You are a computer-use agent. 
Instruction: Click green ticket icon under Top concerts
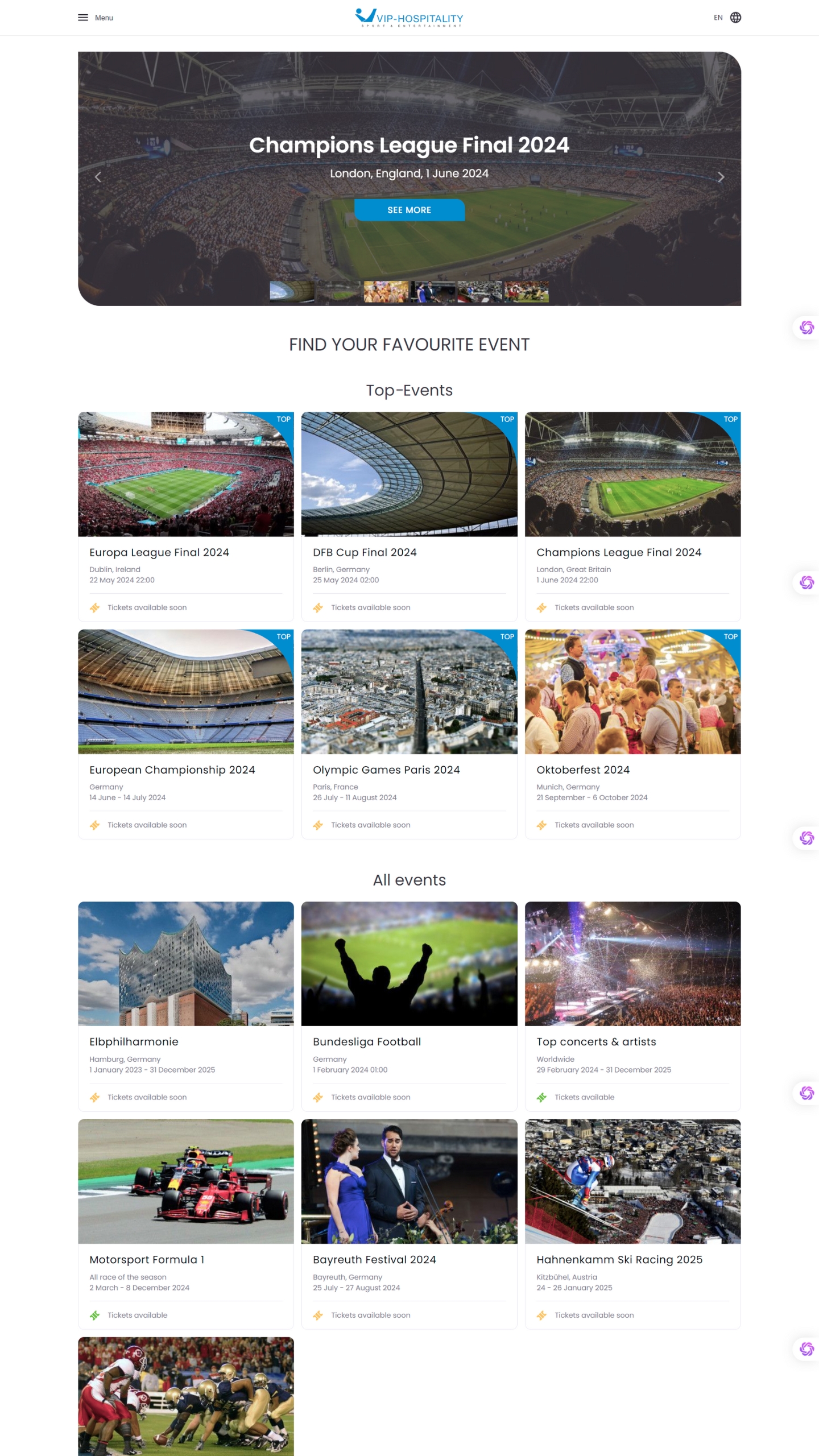tap(541, 1098)
